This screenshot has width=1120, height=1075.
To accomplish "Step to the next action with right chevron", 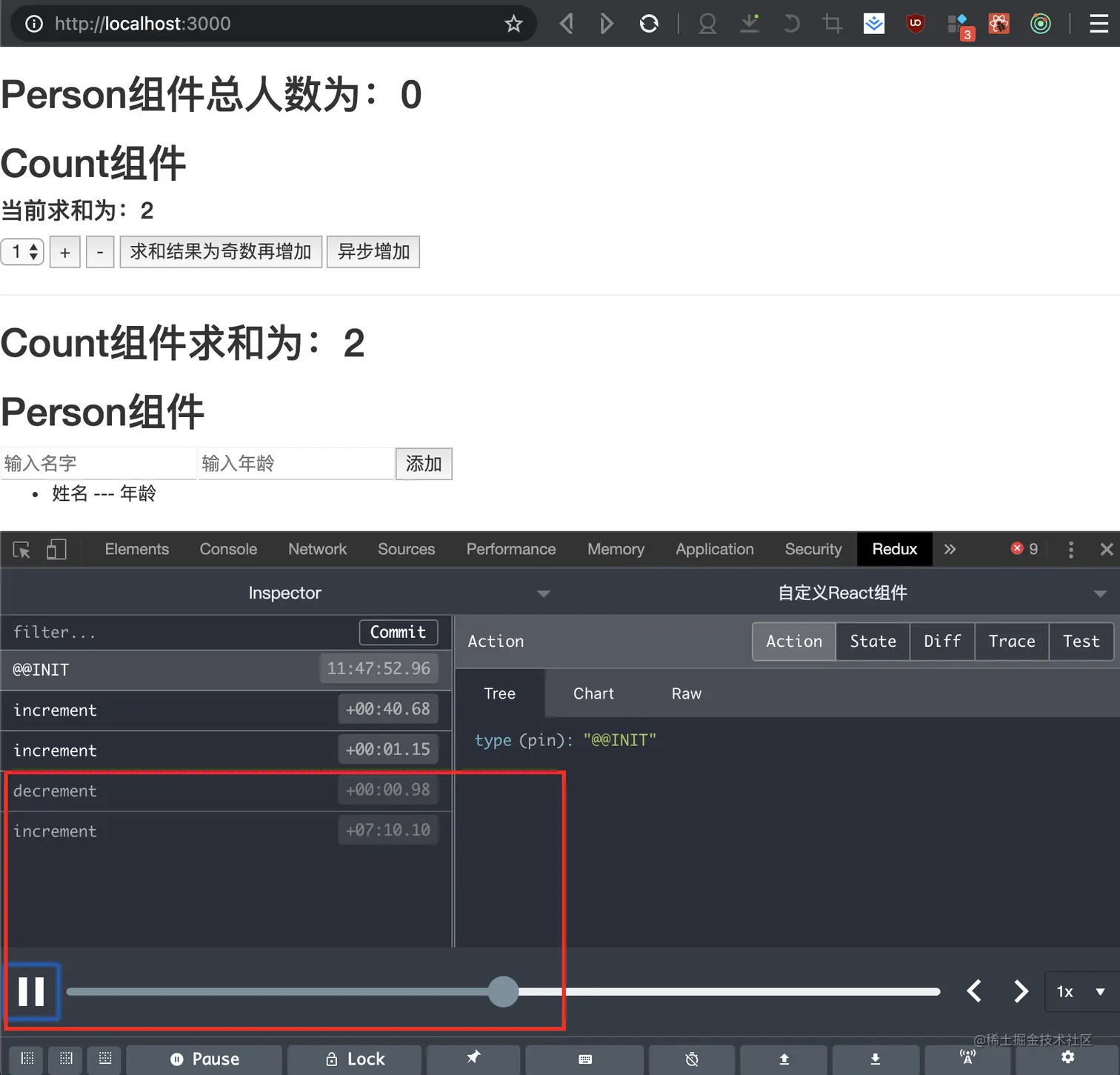I will pyautogui.click(x=1021, y=991).
